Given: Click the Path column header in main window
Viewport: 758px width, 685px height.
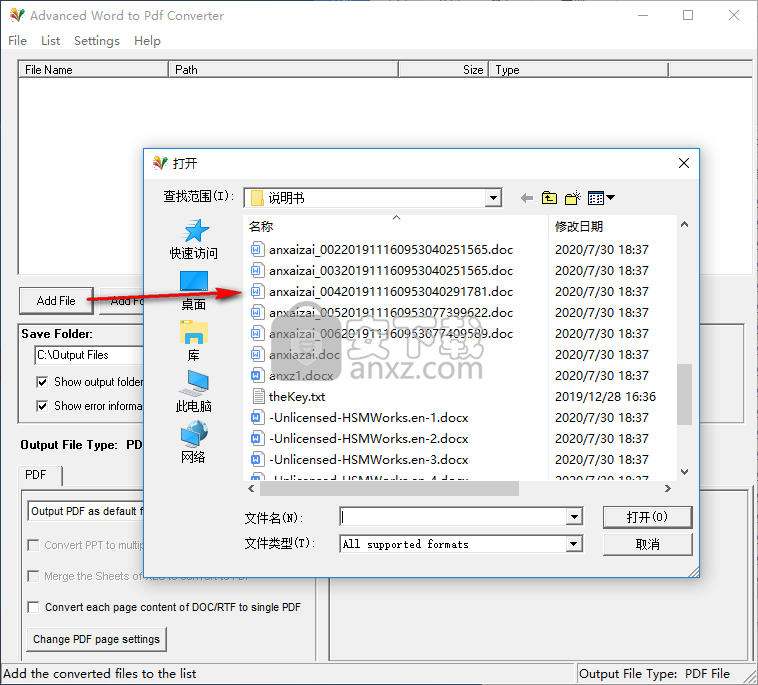Looking at the screenshot, I should pyautogui.click(x=283, y=70).
